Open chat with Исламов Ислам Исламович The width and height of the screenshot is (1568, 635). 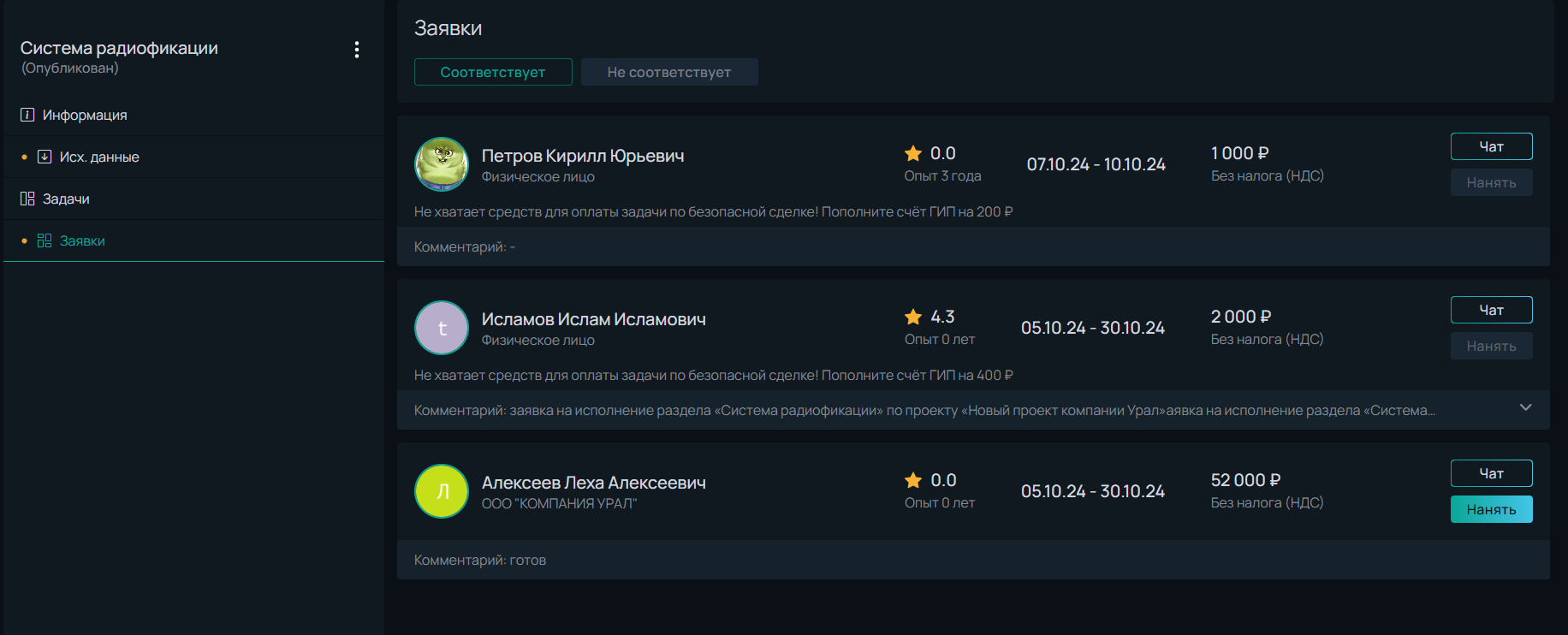[1491, 310]
